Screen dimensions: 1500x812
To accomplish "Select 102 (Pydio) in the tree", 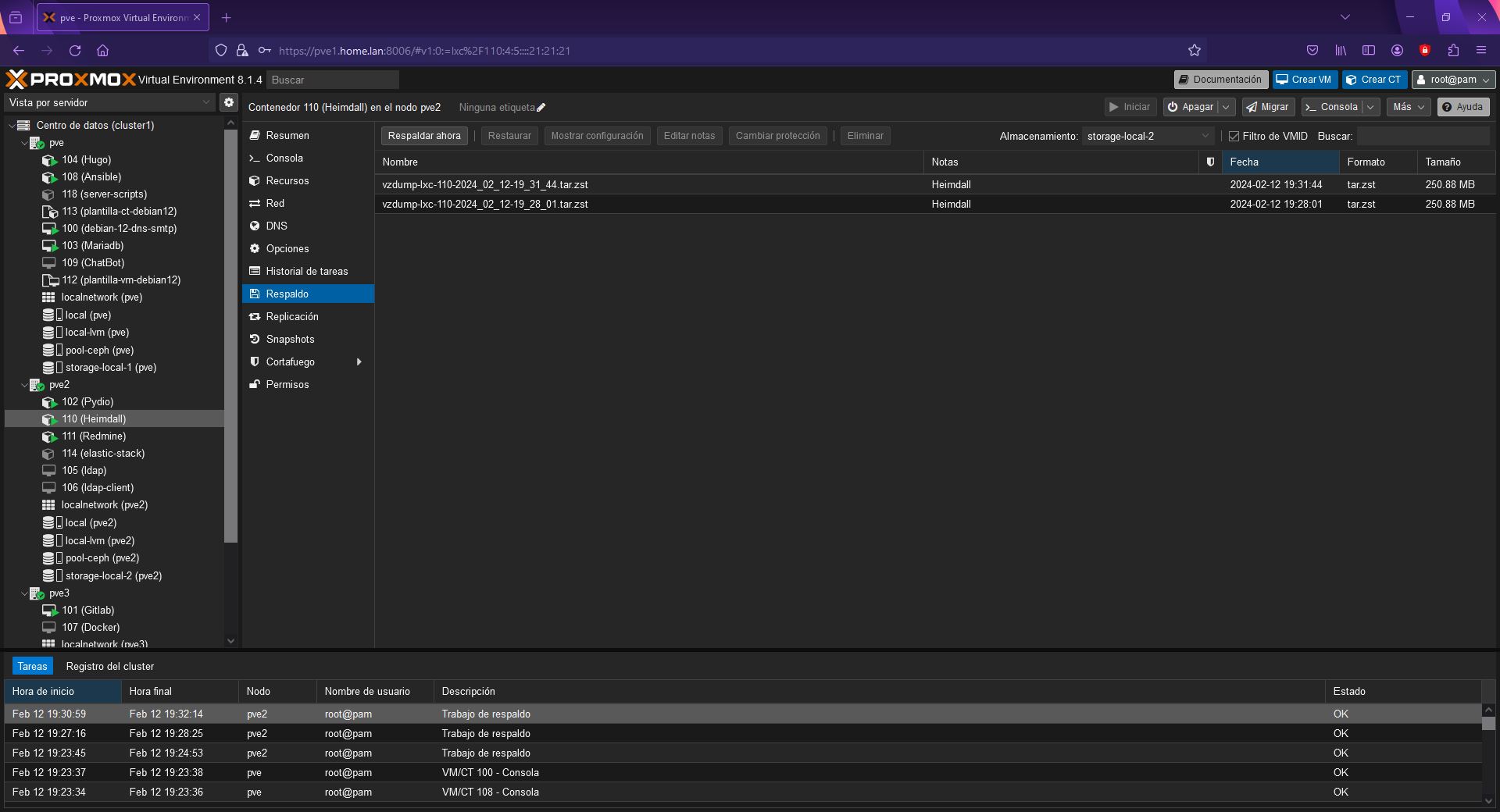I will [x=114, y=402].
